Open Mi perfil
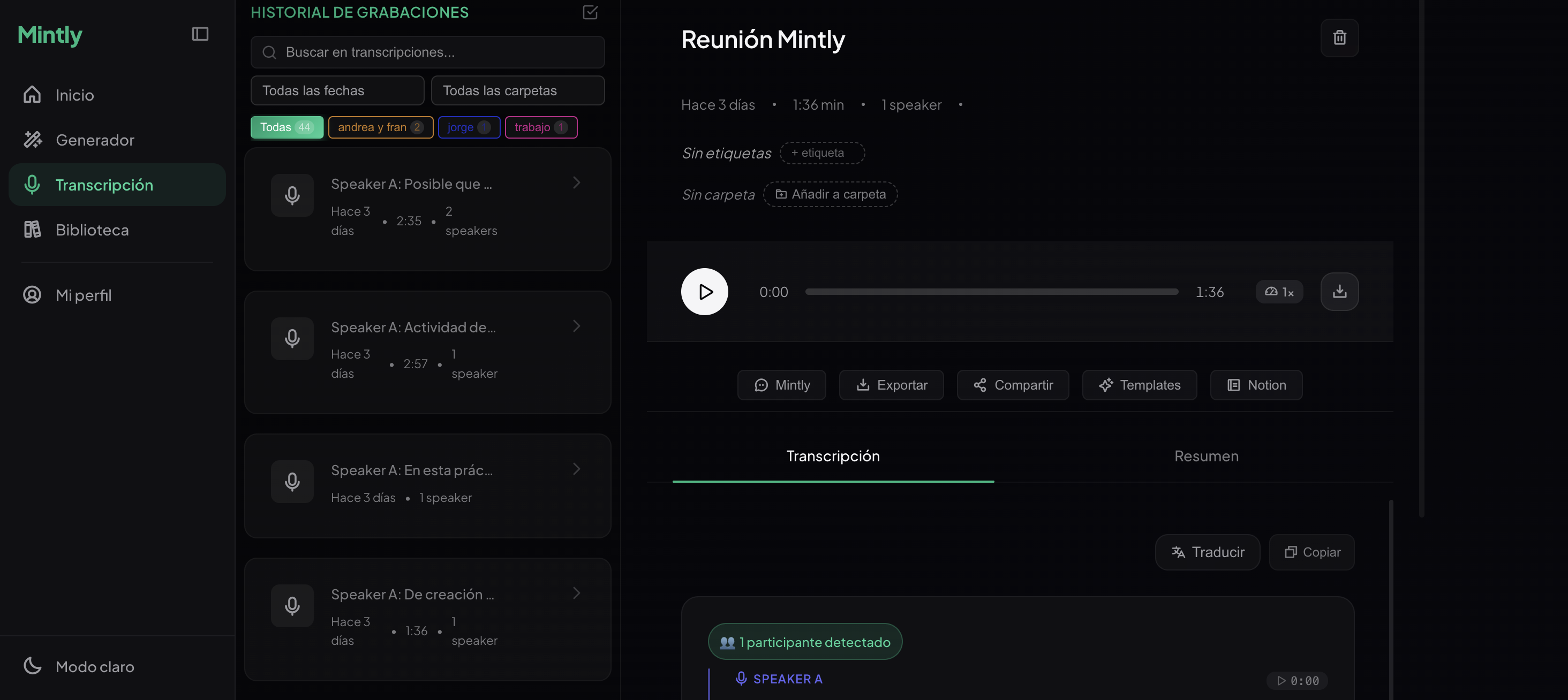This screenshot has height=700, width=1568. [84, 295]
